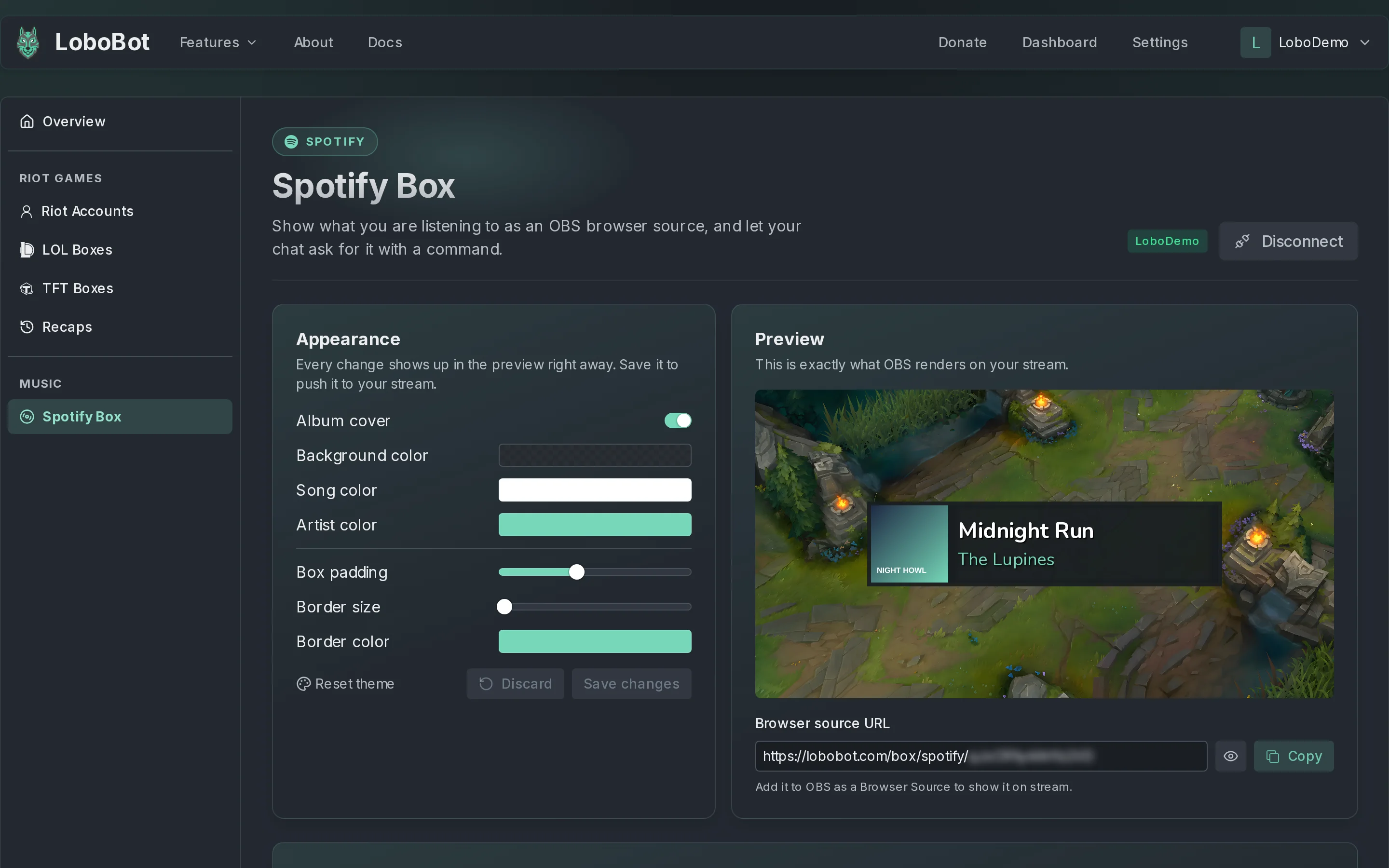The image size is (1389, 868).
Task: Open the Background color picker
Action: coord(595,455)
